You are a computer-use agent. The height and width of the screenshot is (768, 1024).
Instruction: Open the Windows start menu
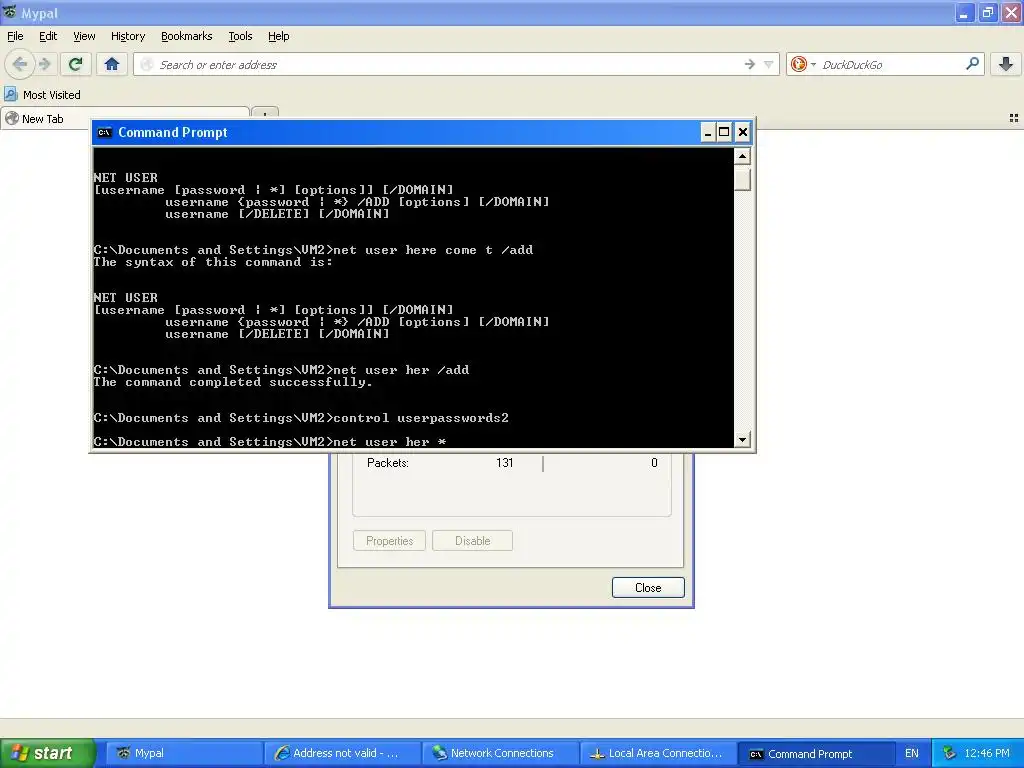48,753
